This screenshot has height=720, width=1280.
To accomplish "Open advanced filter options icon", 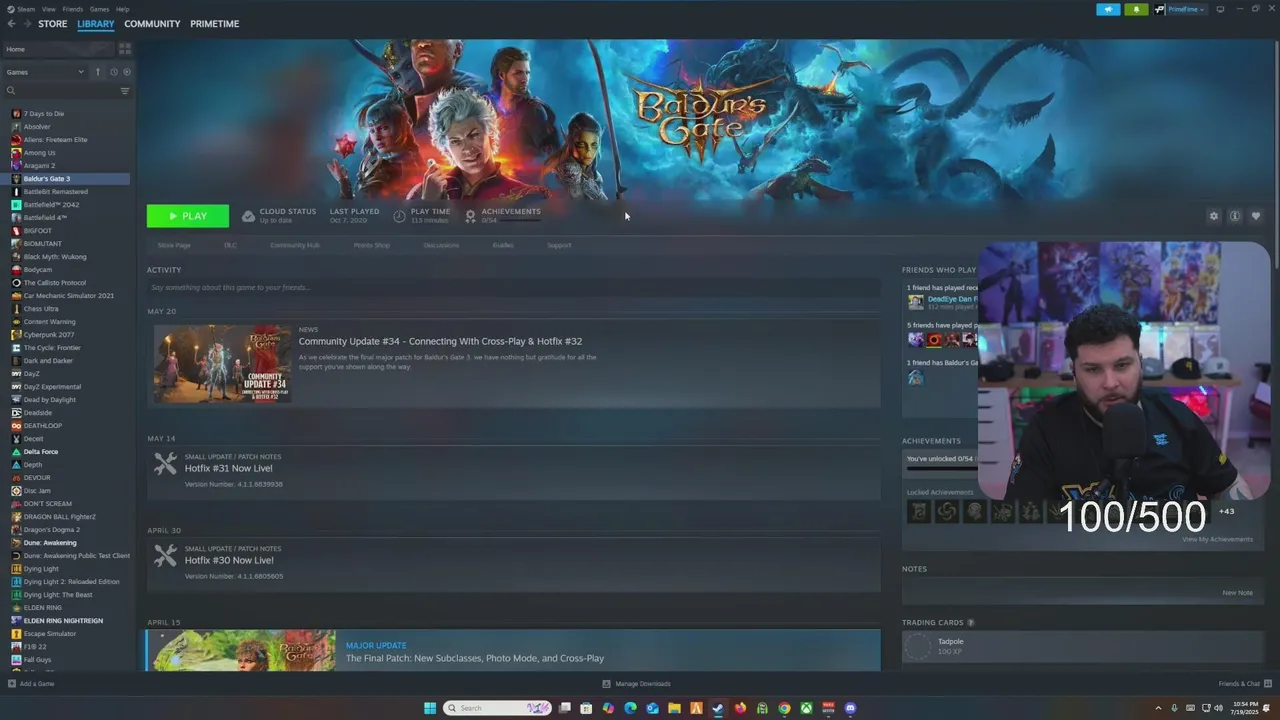I will (x=125, y=91).
